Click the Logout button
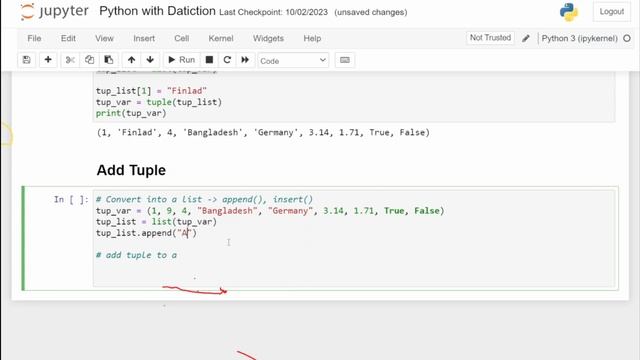 point(611,11)
